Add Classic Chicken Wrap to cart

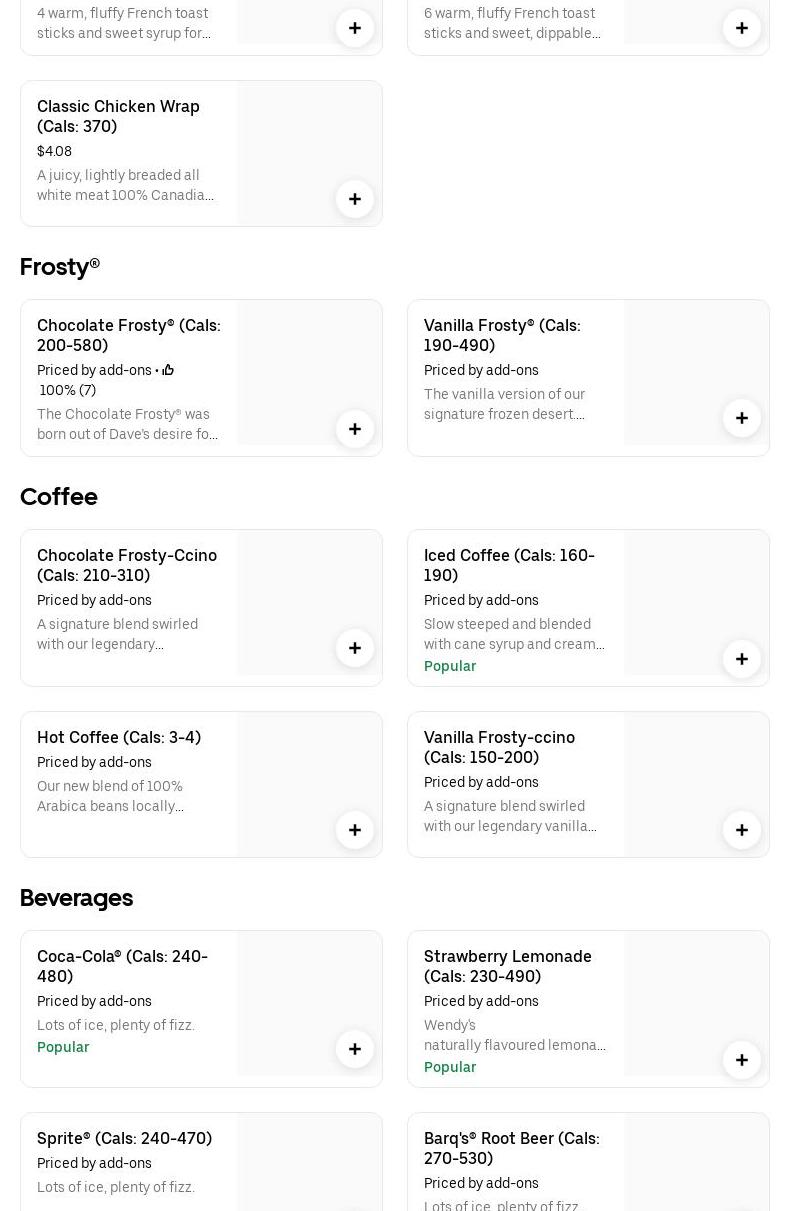[355, 199]
